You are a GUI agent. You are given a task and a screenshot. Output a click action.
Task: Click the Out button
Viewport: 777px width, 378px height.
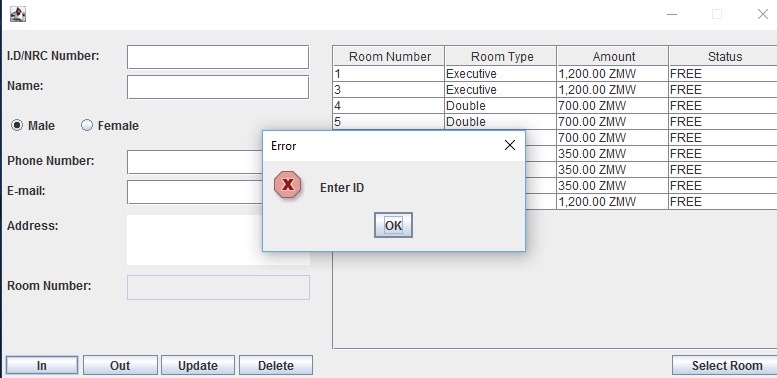point(120,366)
